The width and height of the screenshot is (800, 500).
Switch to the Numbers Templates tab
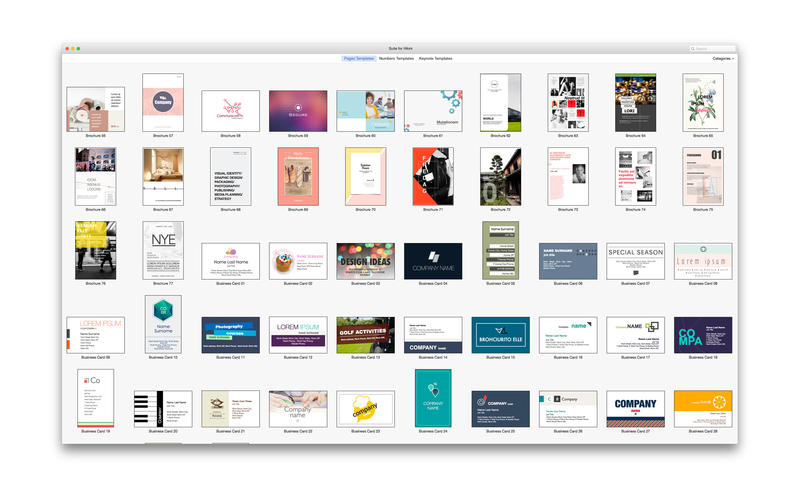pyautogui.click(x=396, y=59)
